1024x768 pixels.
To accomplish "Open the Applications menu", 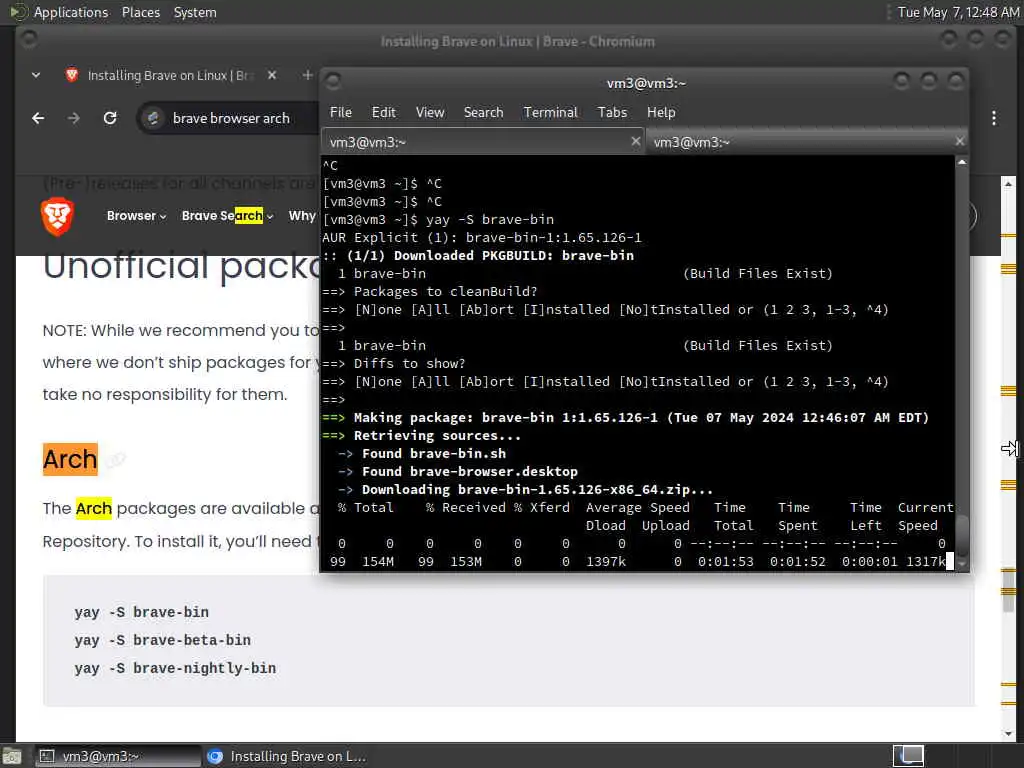I will pyautogui.click(x=71, y=12).
